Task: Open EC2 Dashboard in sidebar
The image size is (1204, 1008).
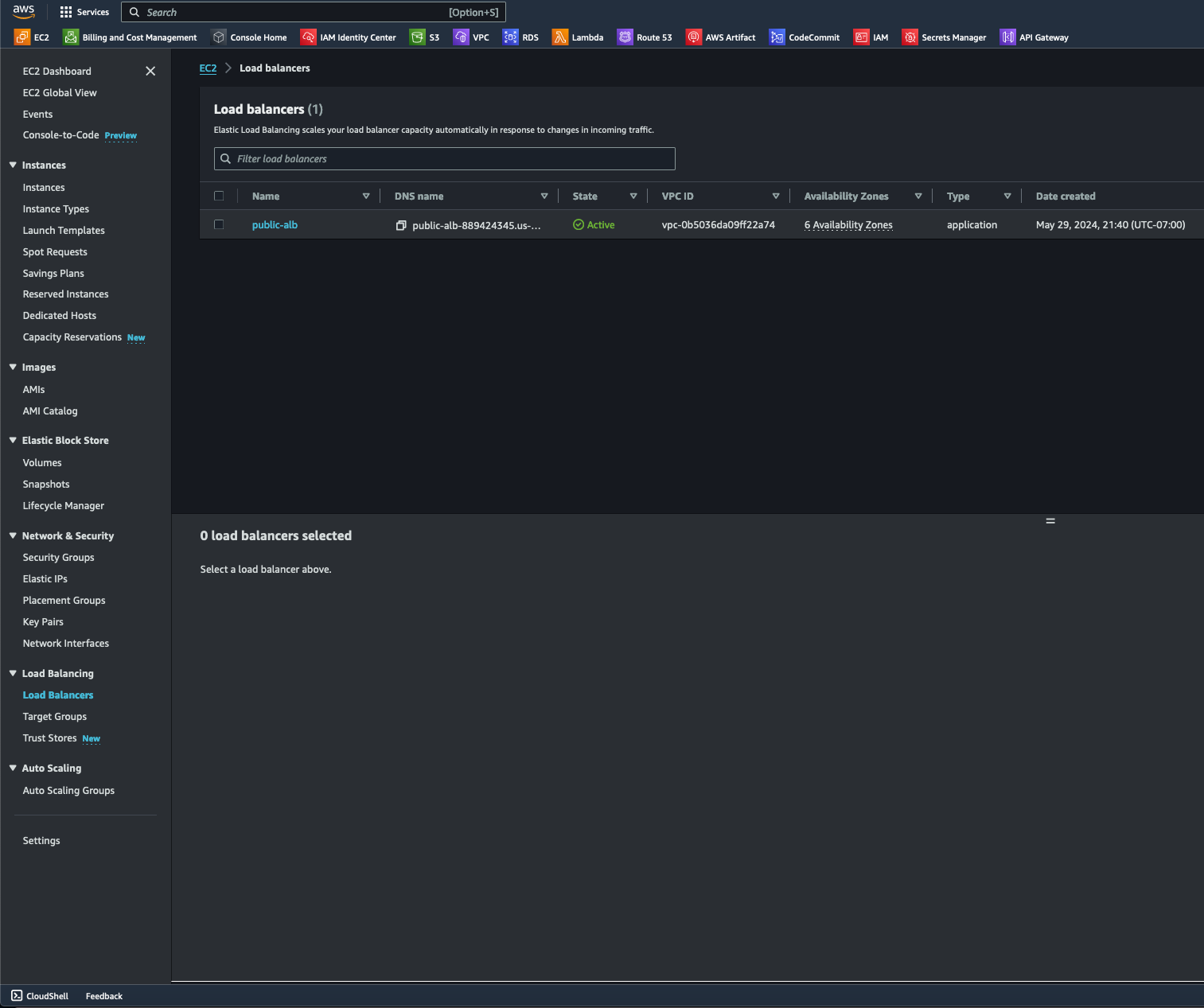Action: pos(57,72)
